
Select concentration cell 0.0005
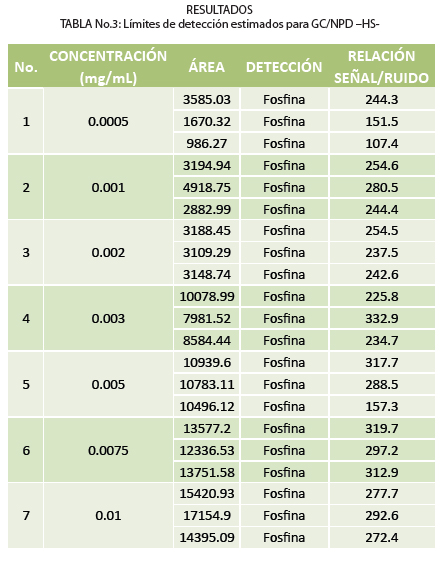click(x=108, y=121)
